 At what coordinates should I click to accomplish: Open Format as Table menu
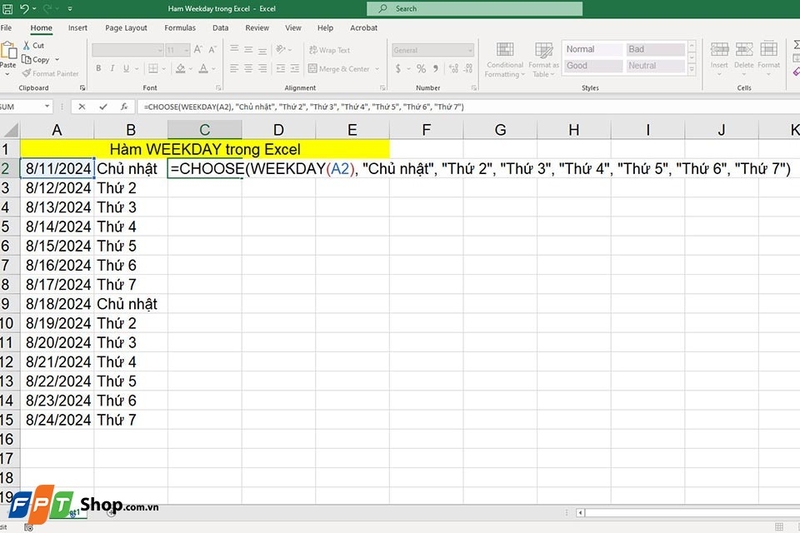click(x=543, y=60)
